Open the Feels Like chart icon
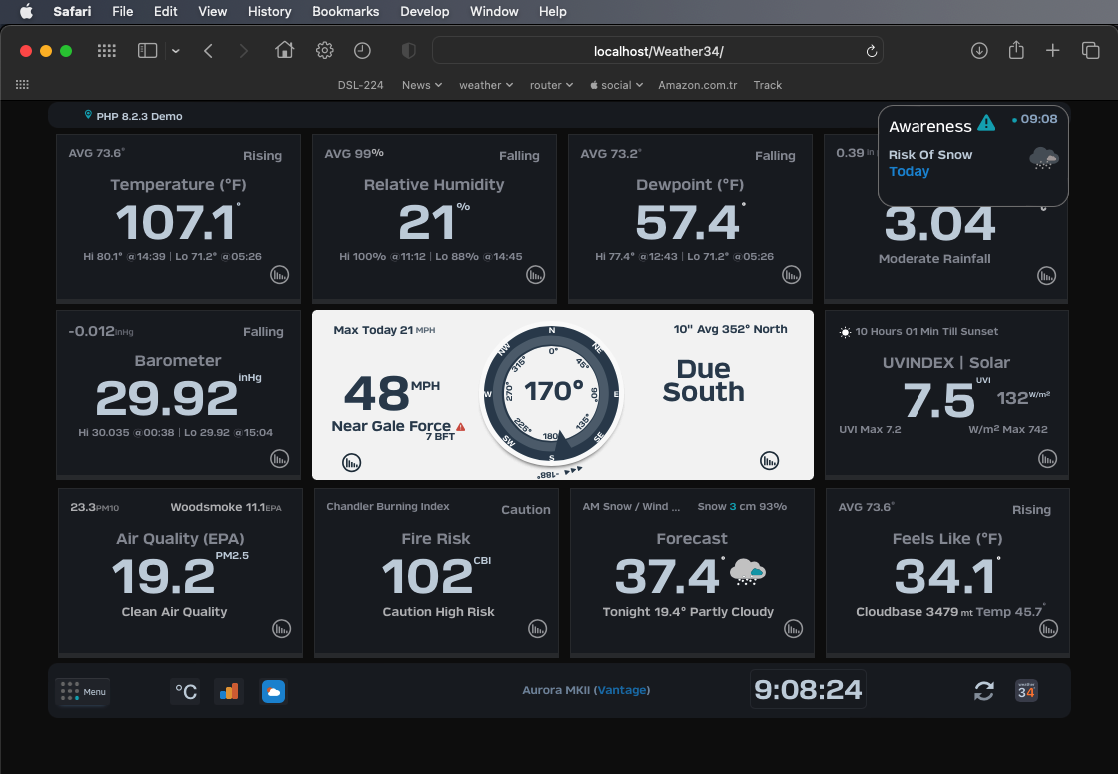1118x774 pixels. pyautogui.click(x=1049, y=629)
